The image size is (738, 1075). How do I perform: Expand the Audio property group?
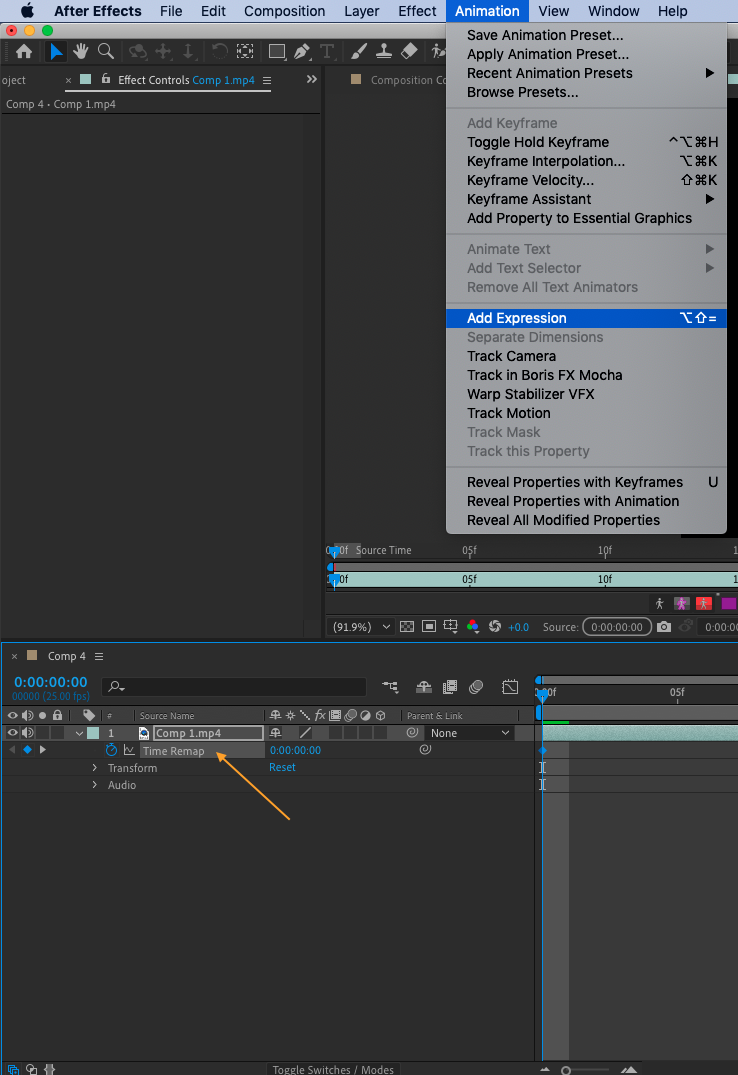(x=95, y=785)
